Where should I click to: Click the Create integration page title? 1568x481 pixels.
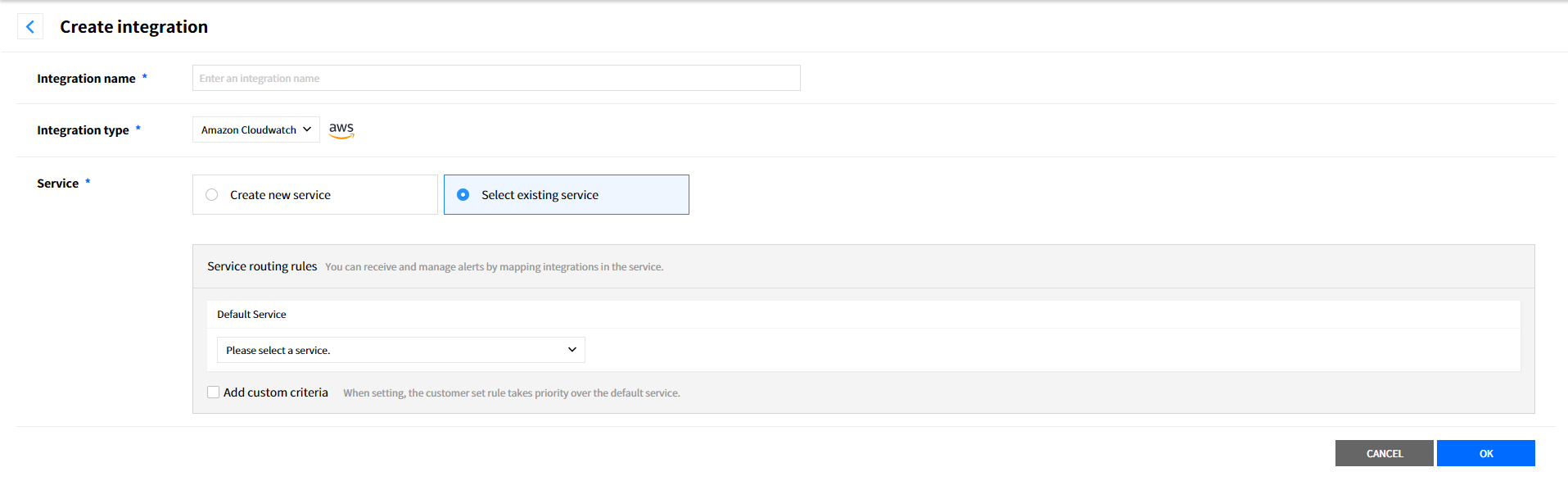(133, 27)
